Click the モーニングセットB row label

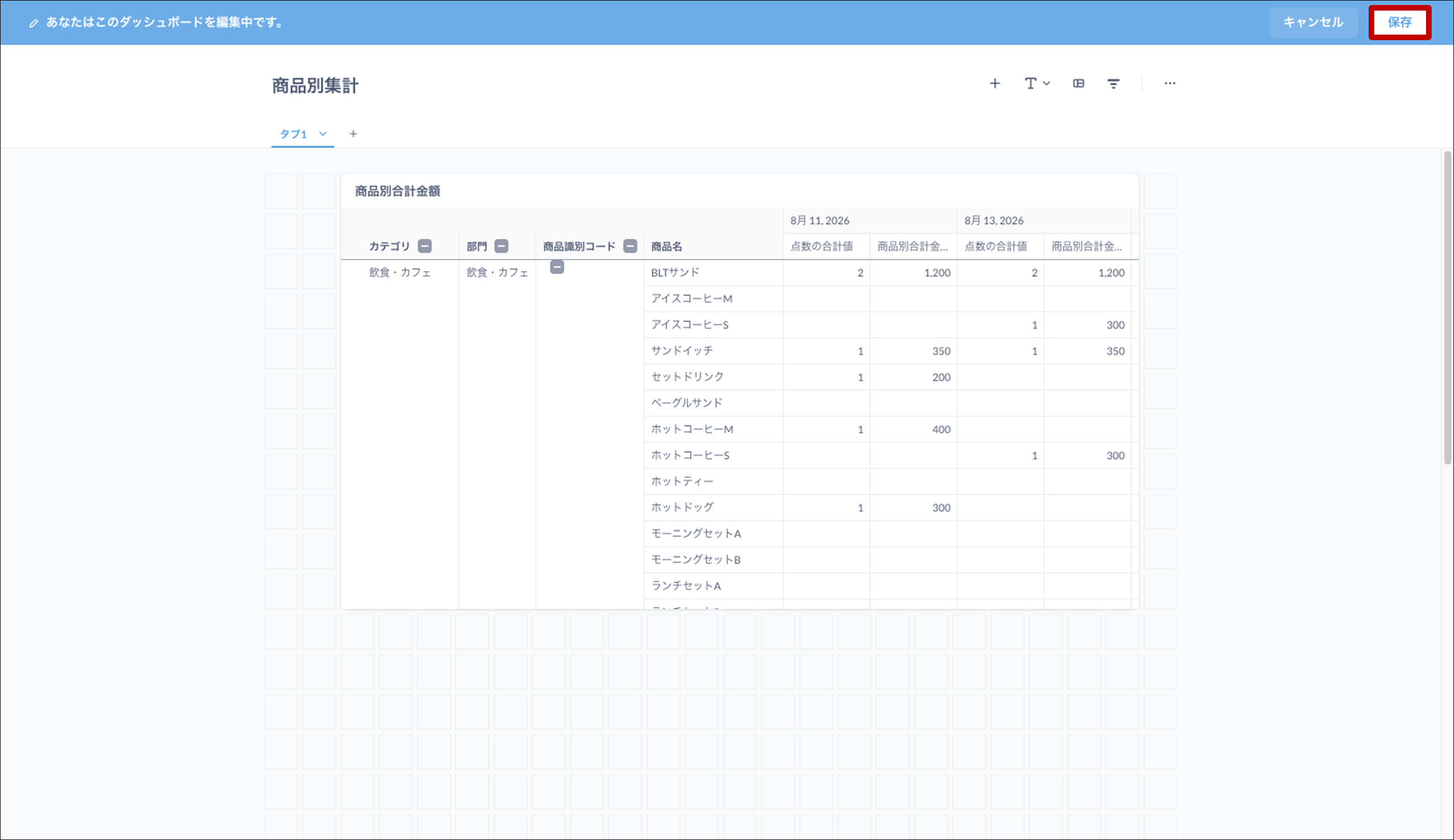pos(696,559)
